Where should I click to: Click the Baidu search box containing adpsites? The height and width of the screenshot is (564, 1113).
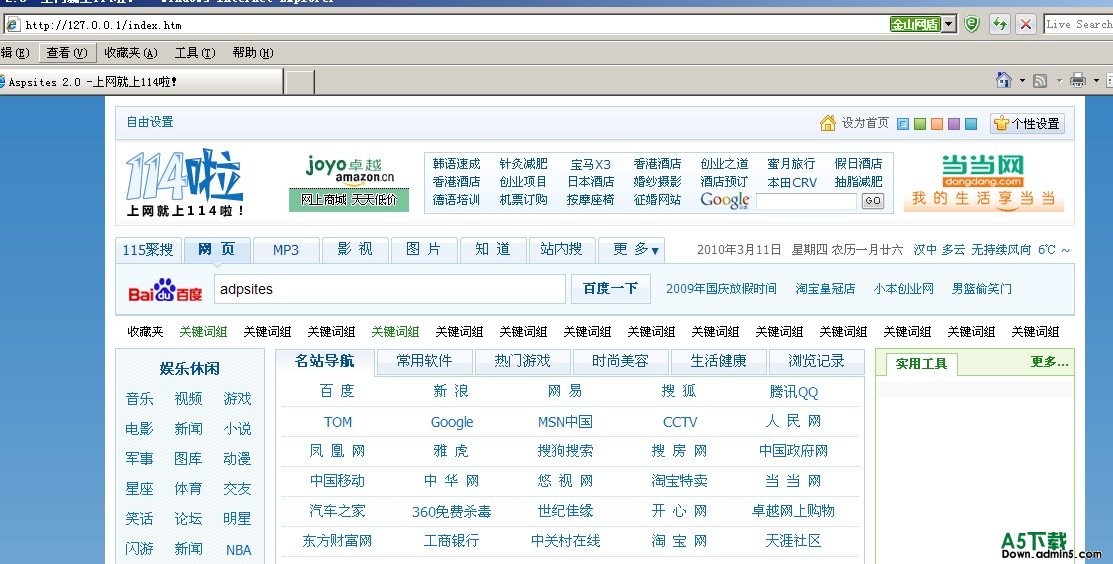pos(390,289)
